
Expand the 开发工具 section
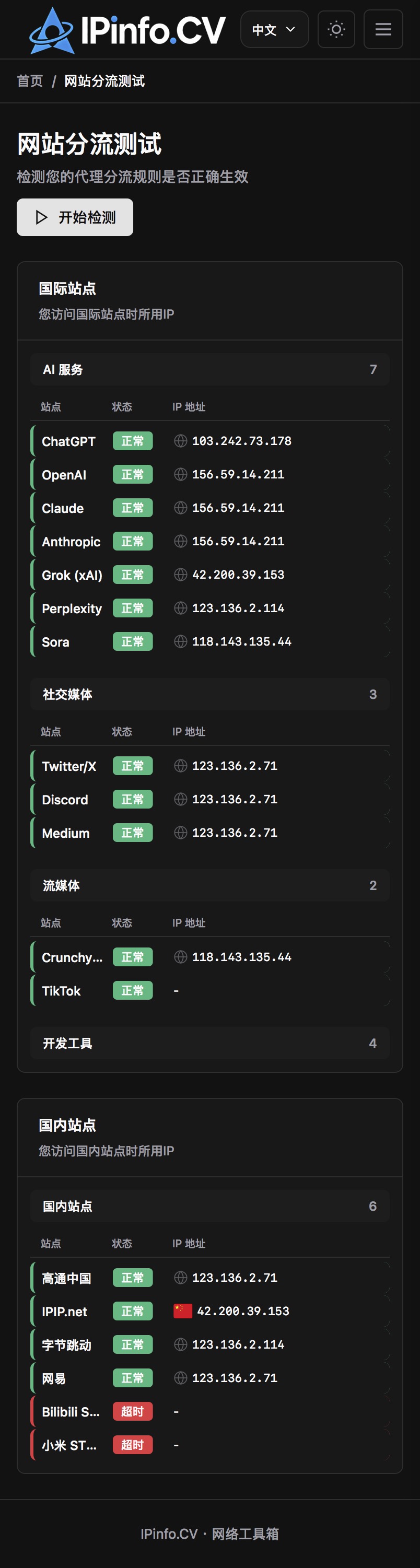tap(209, 1043)
